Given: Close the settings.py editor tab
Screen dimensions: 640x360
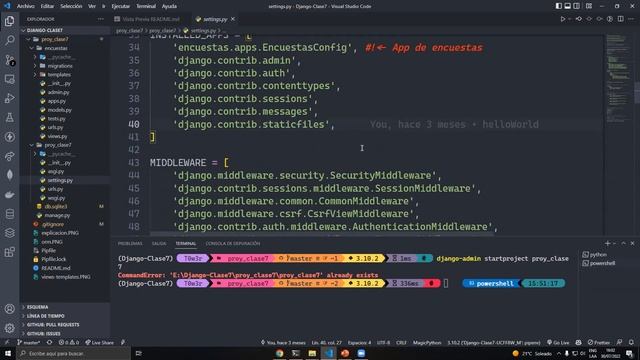Looking at the screenshot, I should [x=233, y=19].
